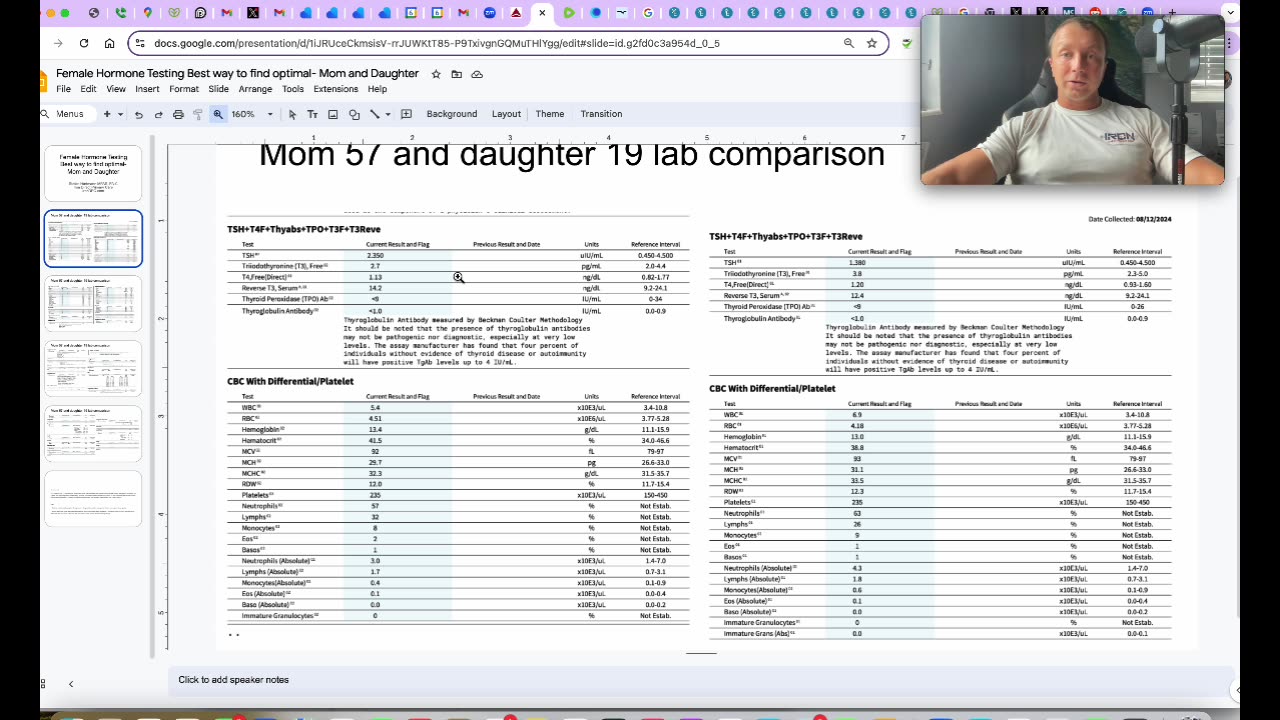Open site information icon in address bar
The width and height of the screenshot is (1280, 720).
coord(141,43)
